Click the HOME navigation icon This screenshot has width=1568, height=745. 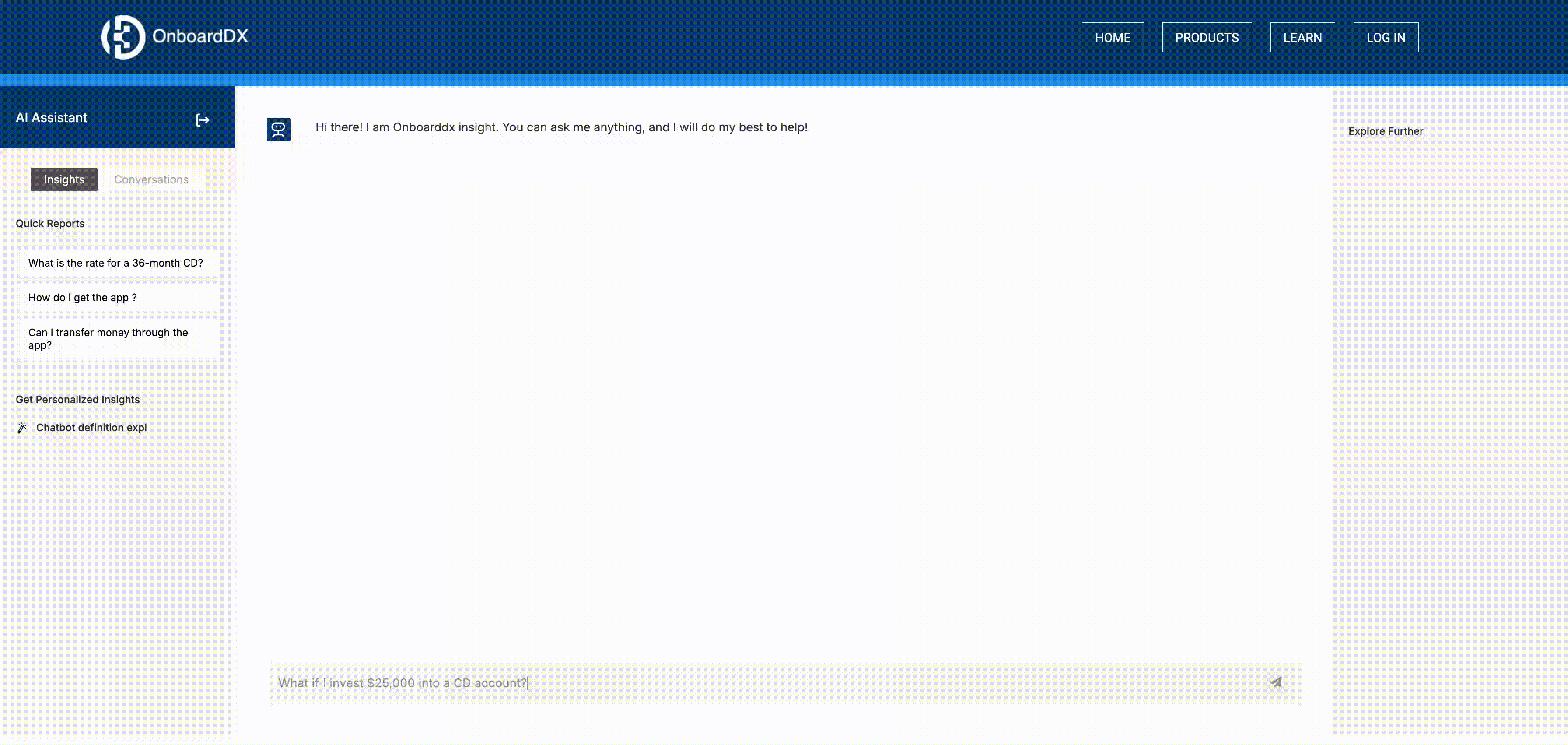[1112, 37]
